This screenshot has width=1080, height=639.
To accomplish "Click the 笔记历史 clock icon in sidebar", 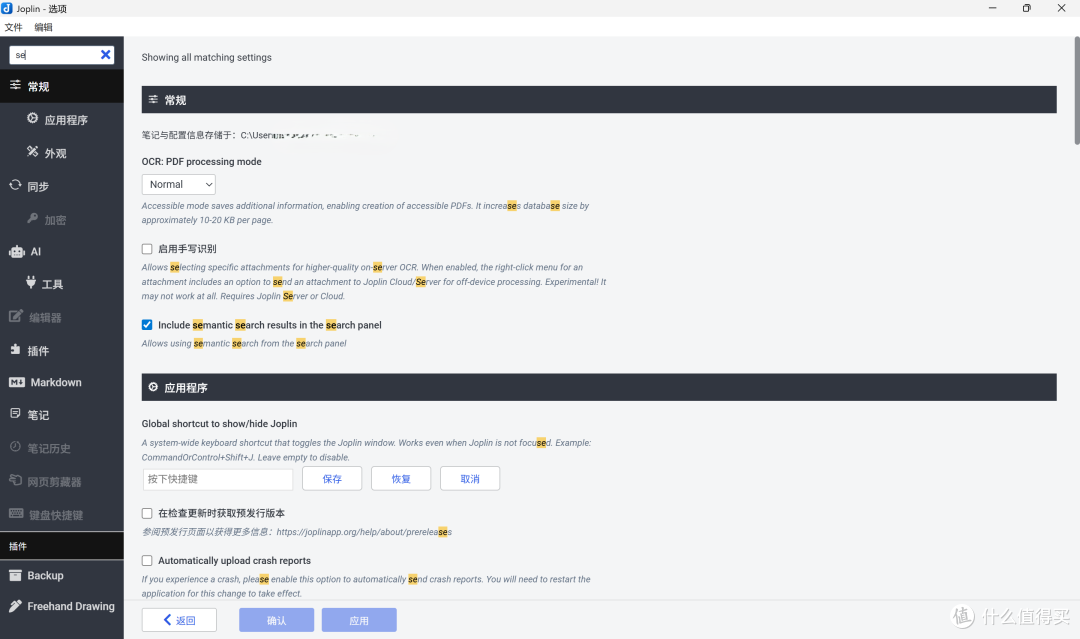I will coord(15,446).
